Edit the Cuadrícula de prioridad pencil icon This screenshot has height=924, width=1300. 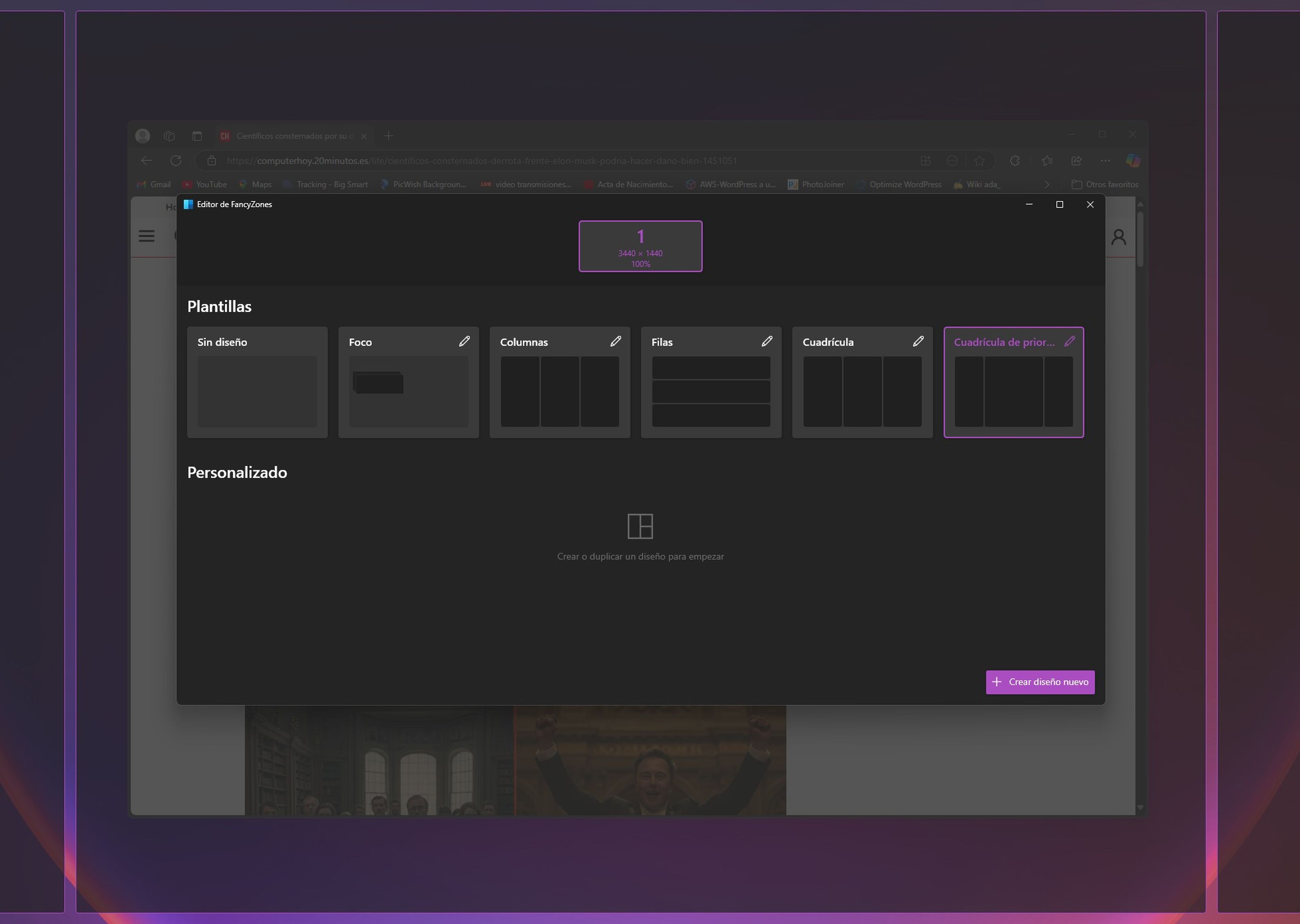[x=1069, y=341]
